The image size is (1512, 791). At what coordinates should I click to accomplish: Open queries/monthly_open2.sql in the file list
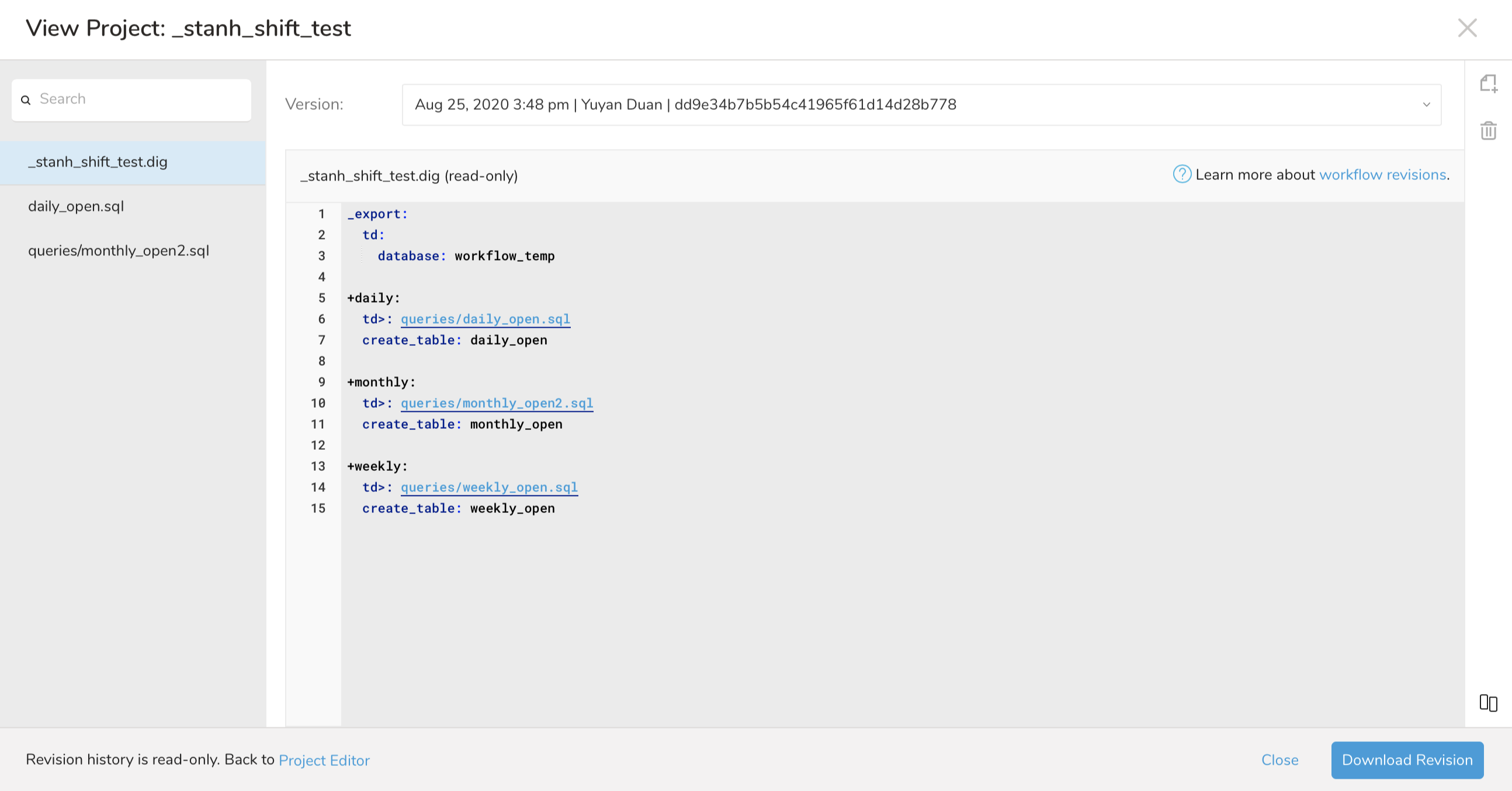pyautogui.click(x=119, y=251)
